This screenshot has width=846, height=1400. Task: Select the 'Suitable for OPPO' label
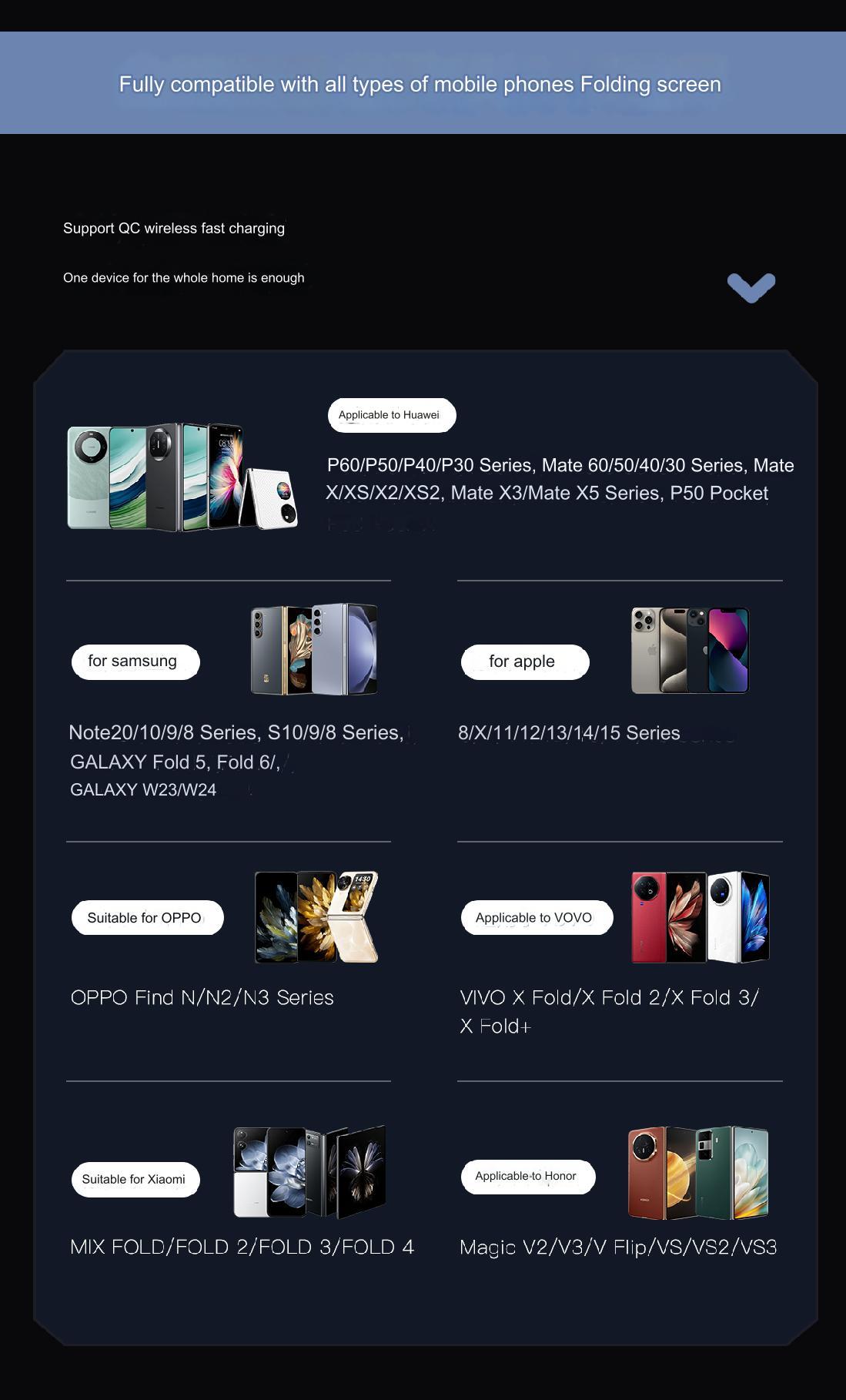tap(148, 918)
